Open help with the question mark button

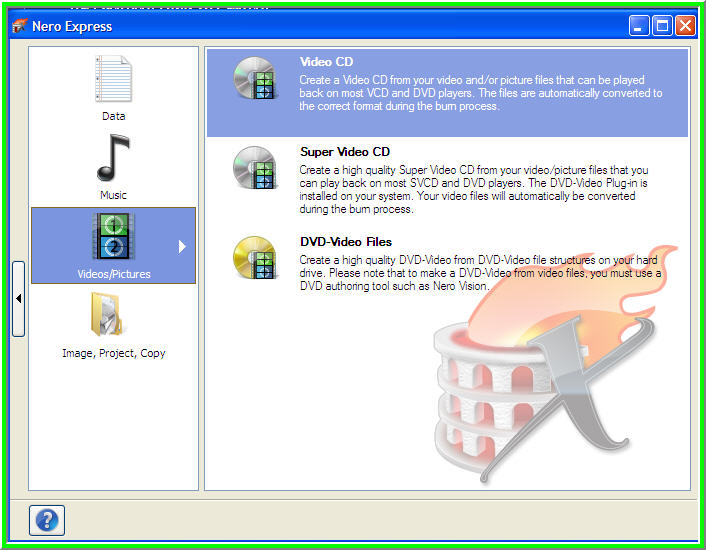point(47,520)
